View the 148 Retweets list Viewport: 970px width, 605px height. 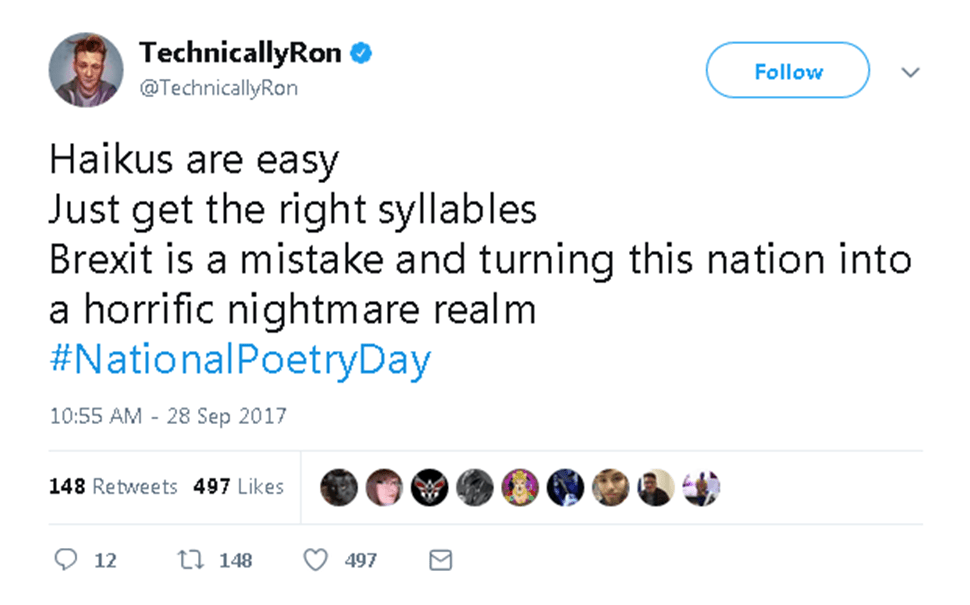[117, 487]
